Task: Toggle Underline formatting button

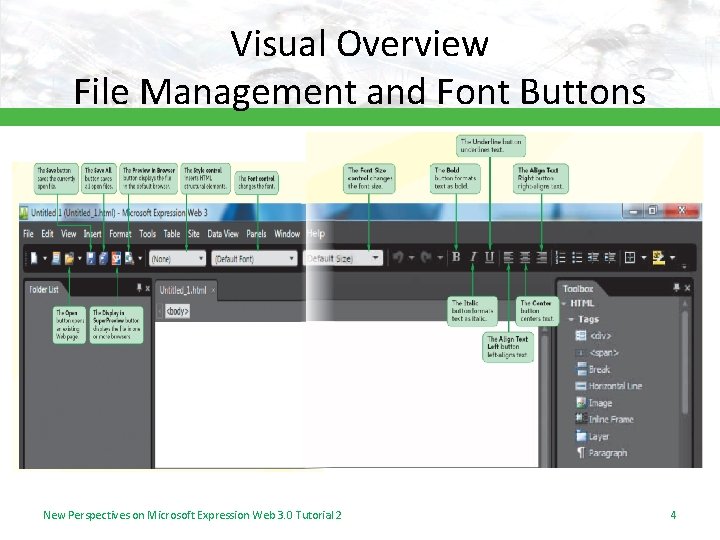Action: click(x=489, y=257)
